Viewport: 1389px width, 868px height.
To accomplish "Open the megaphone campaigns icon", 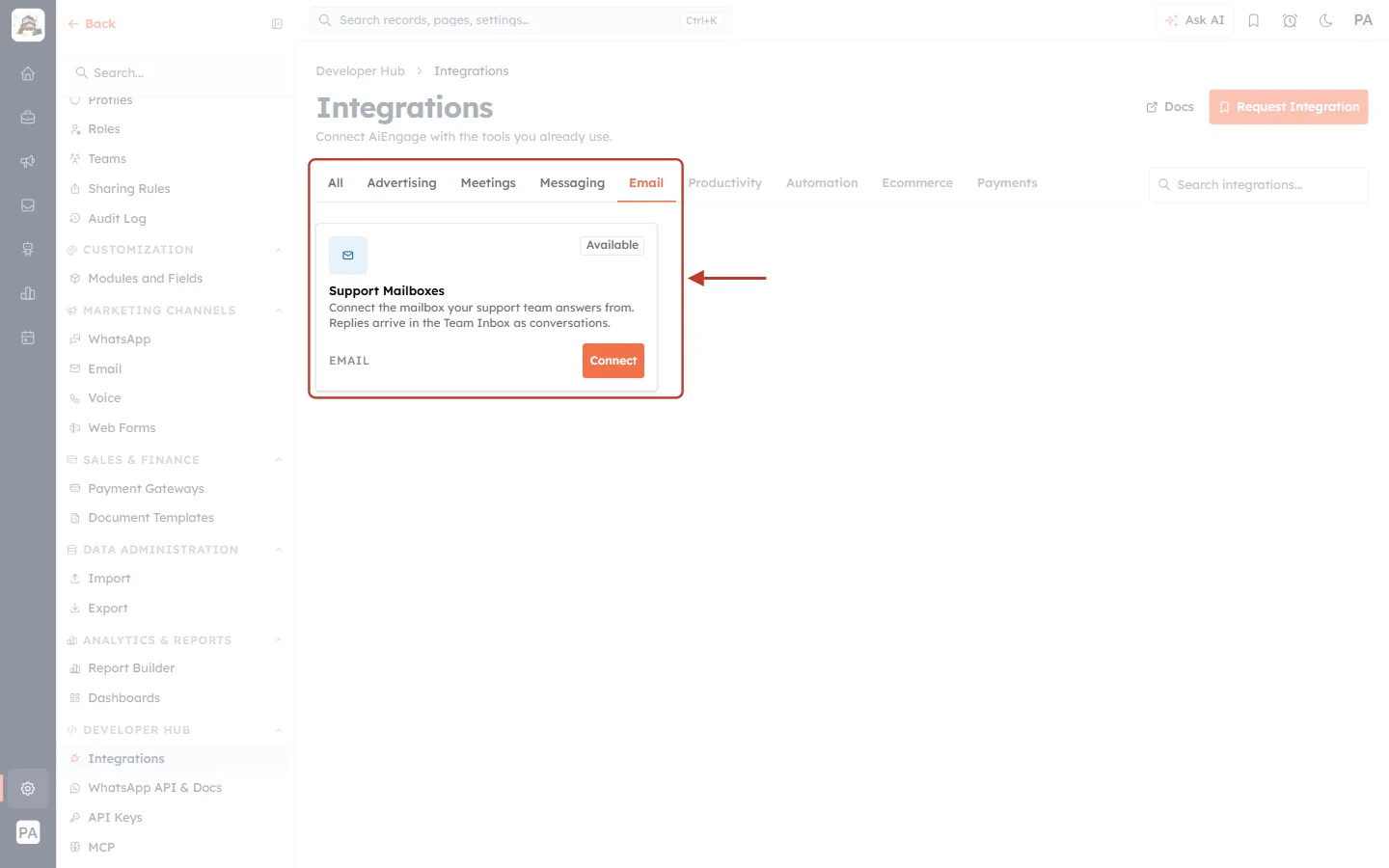I will coord(28,161).
